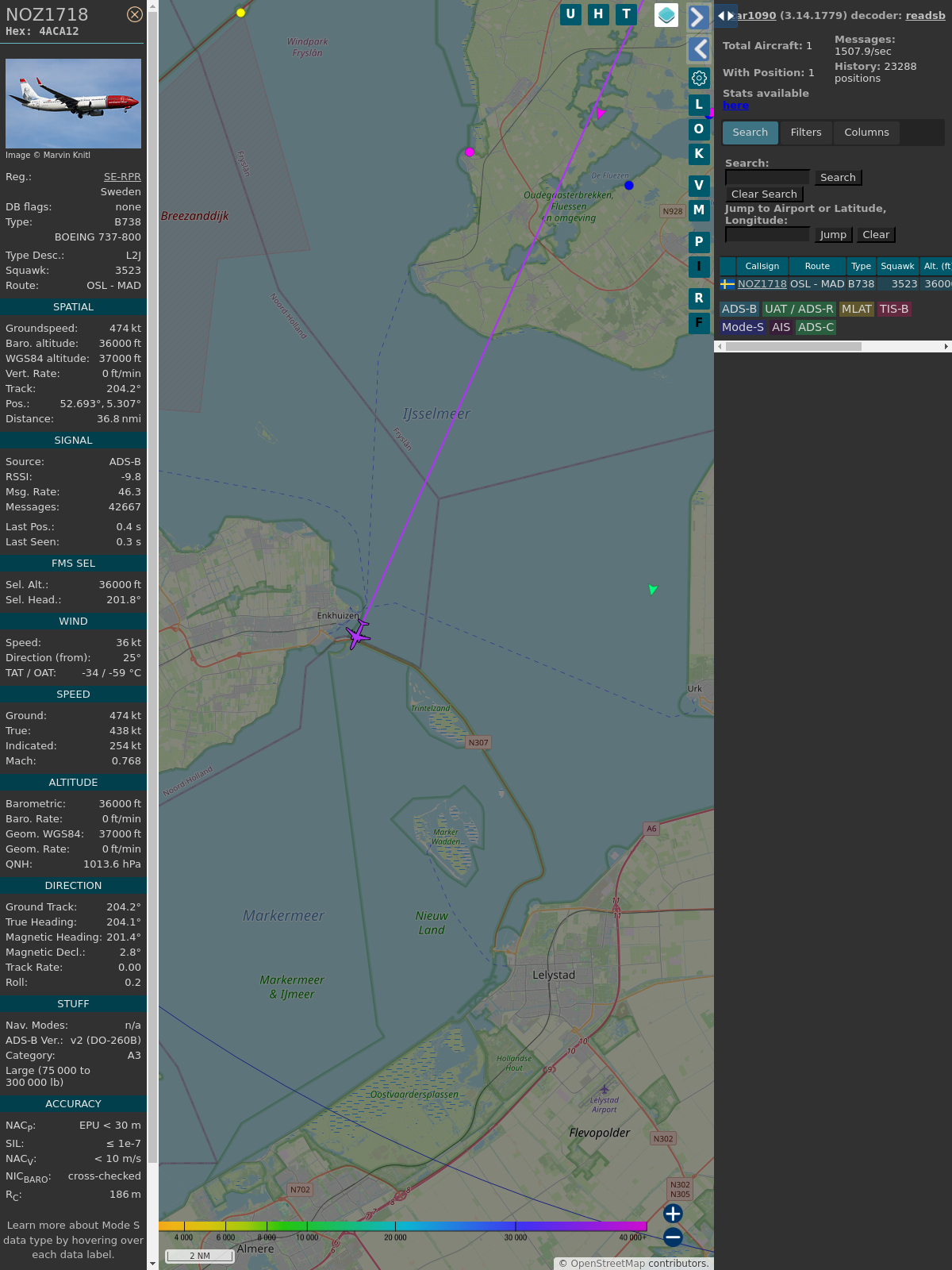Click the settings gear icon
952x1270 pixels.
(699, 78)
